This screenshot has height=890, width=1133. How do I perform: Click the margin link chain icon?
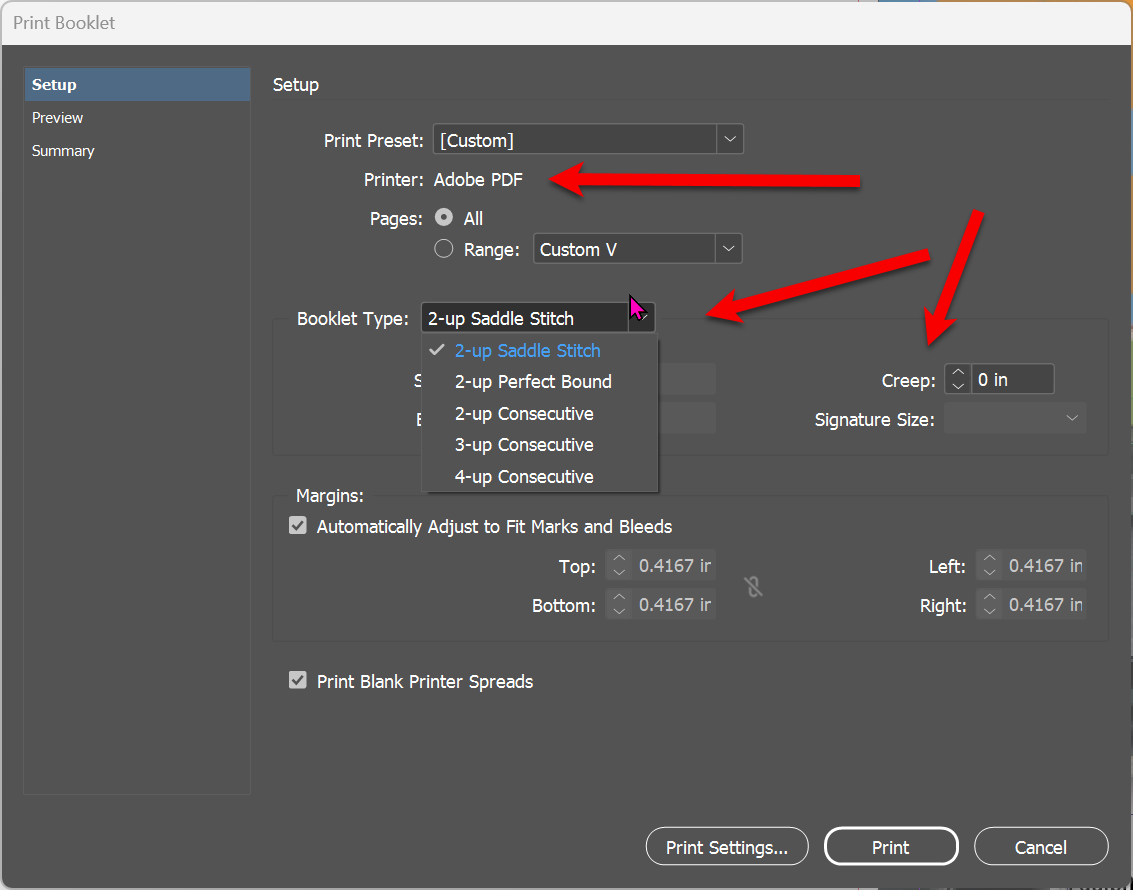pyautogui.click(x=754, y=587)
